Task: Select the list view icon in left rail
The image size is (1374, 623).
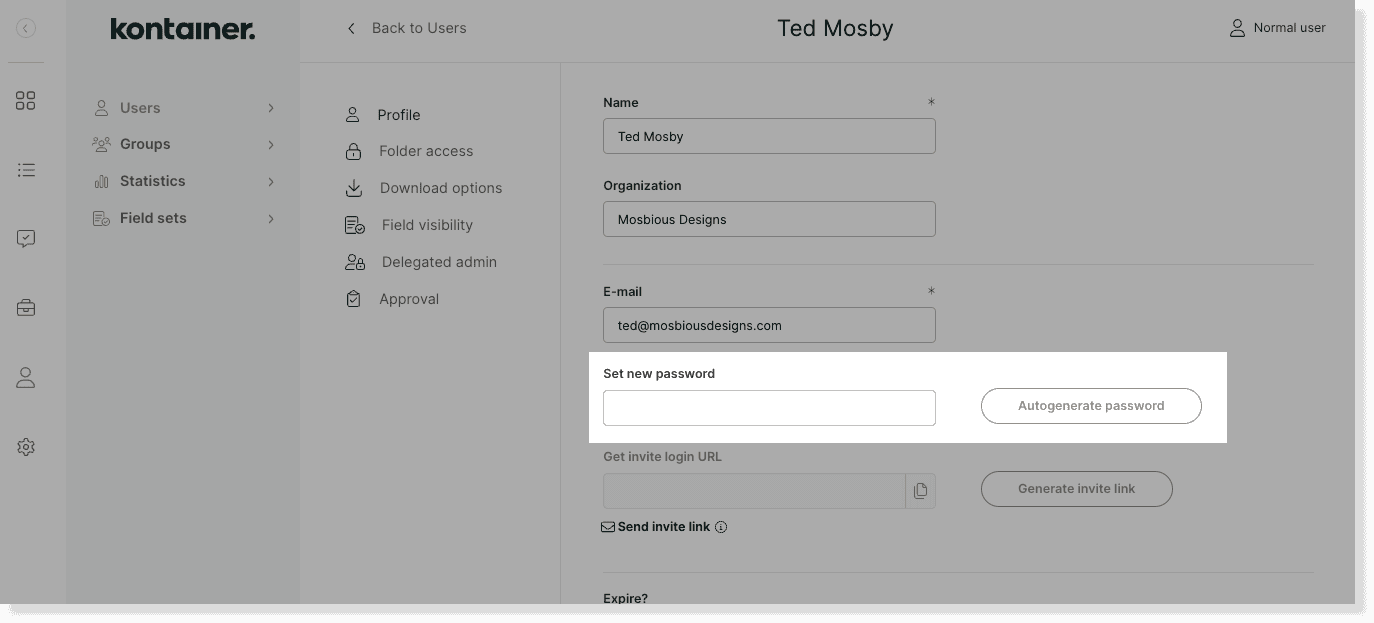Action: tap(26, 170)
